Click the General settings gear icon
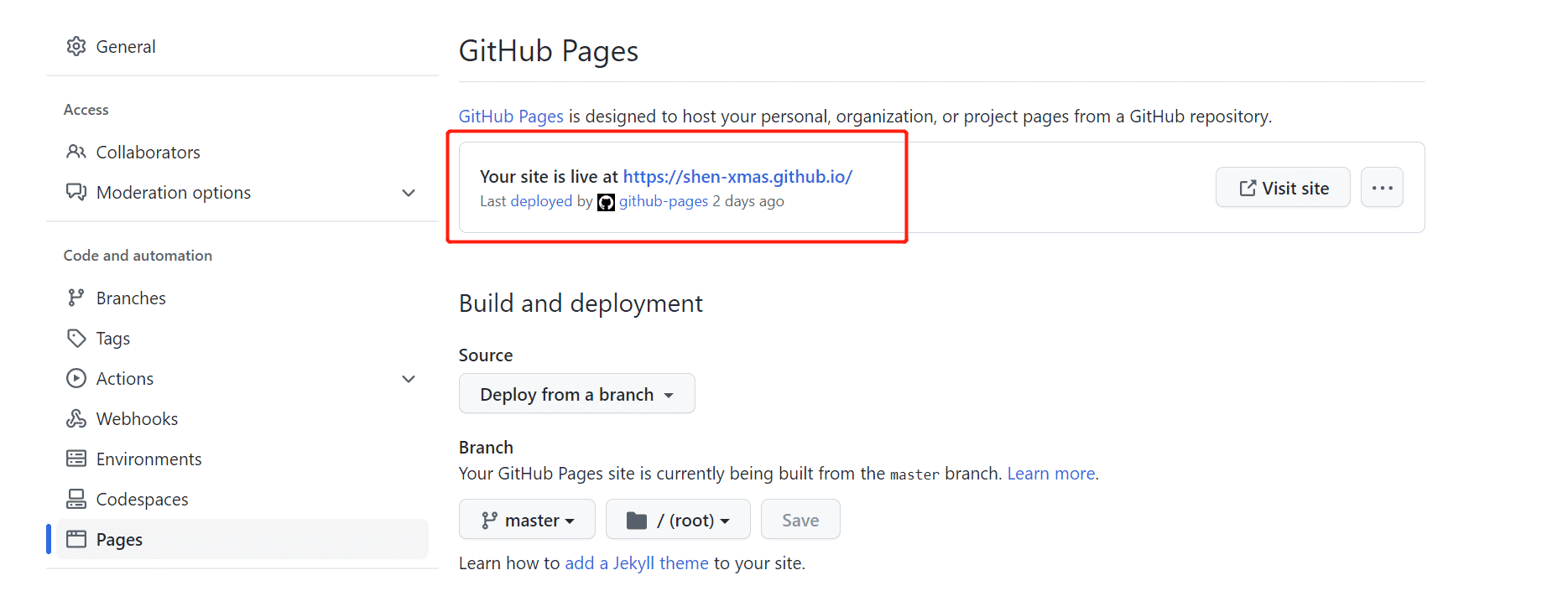 point(76,46)
